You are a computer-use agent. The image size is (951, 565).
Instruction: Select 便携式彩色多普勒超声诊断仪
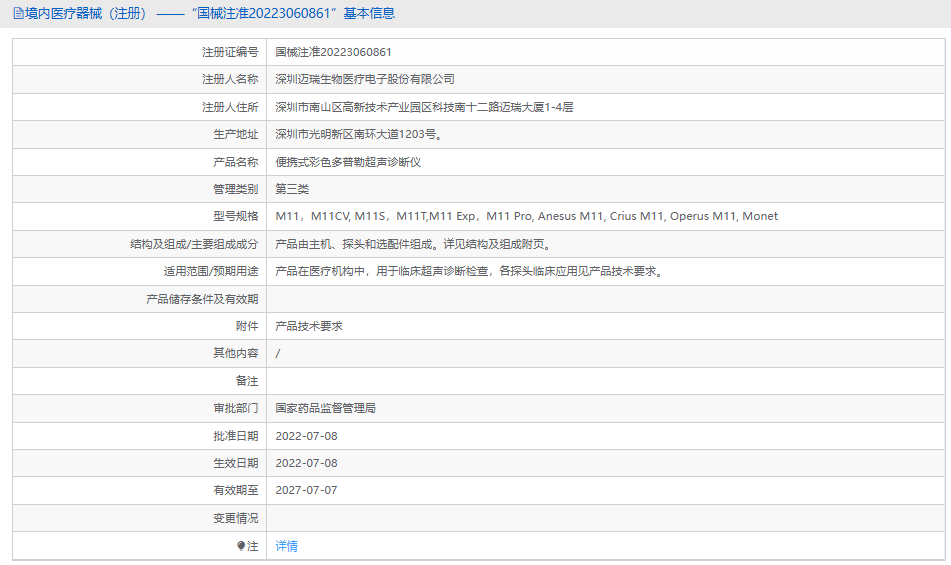348,162
